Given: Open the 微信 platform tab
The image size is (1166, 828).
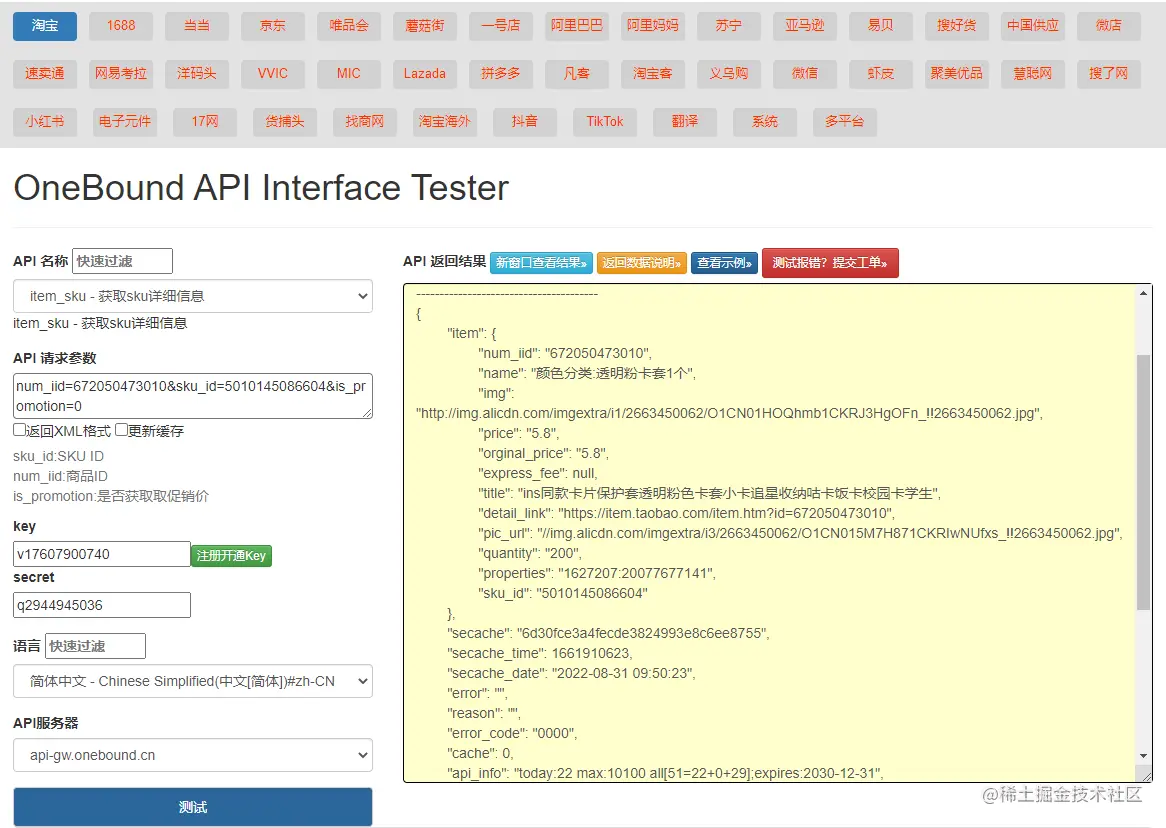Looking at the screenshot, I should [805, 74].
